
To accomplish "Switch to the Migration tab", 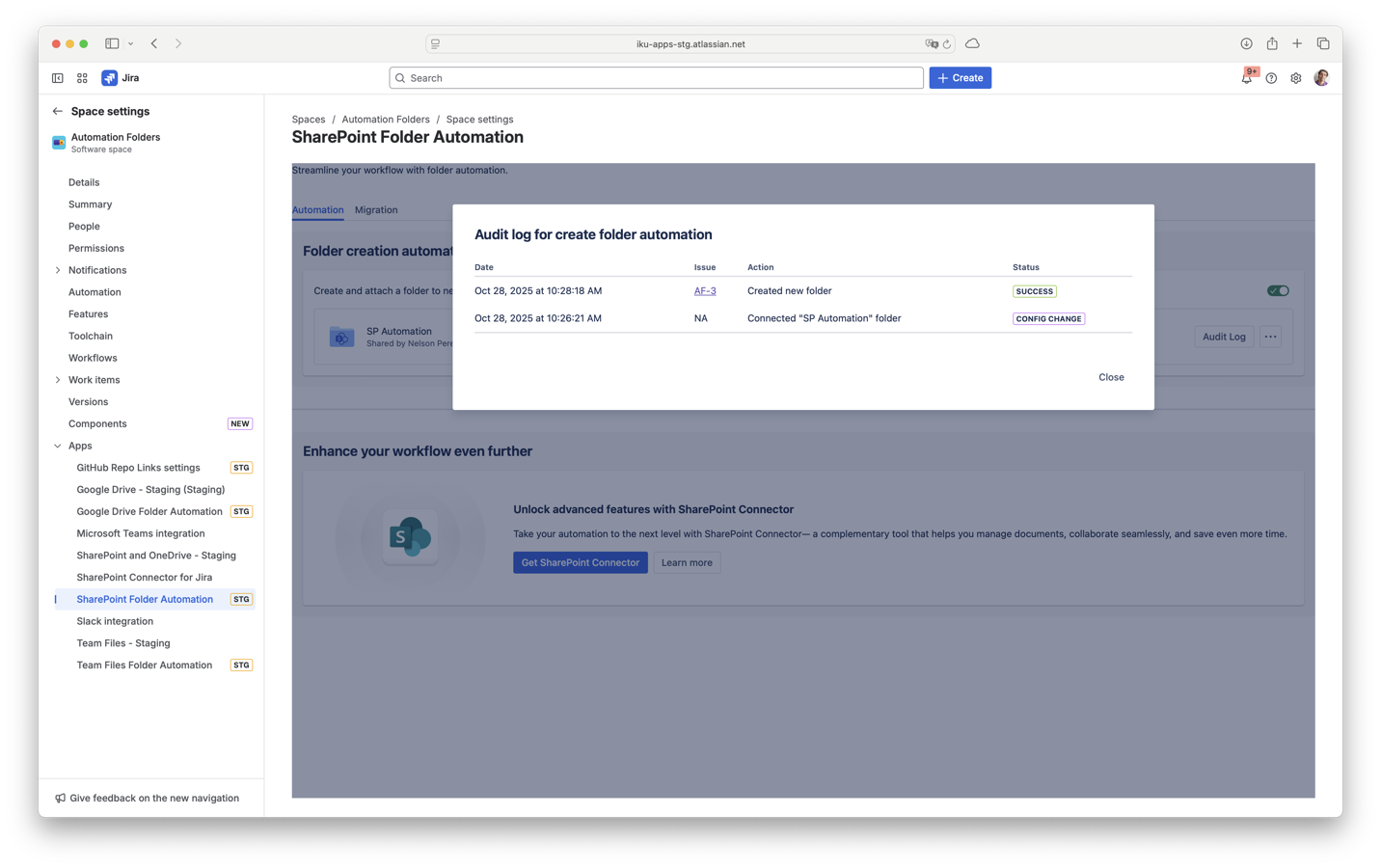I will pos(376,209).
